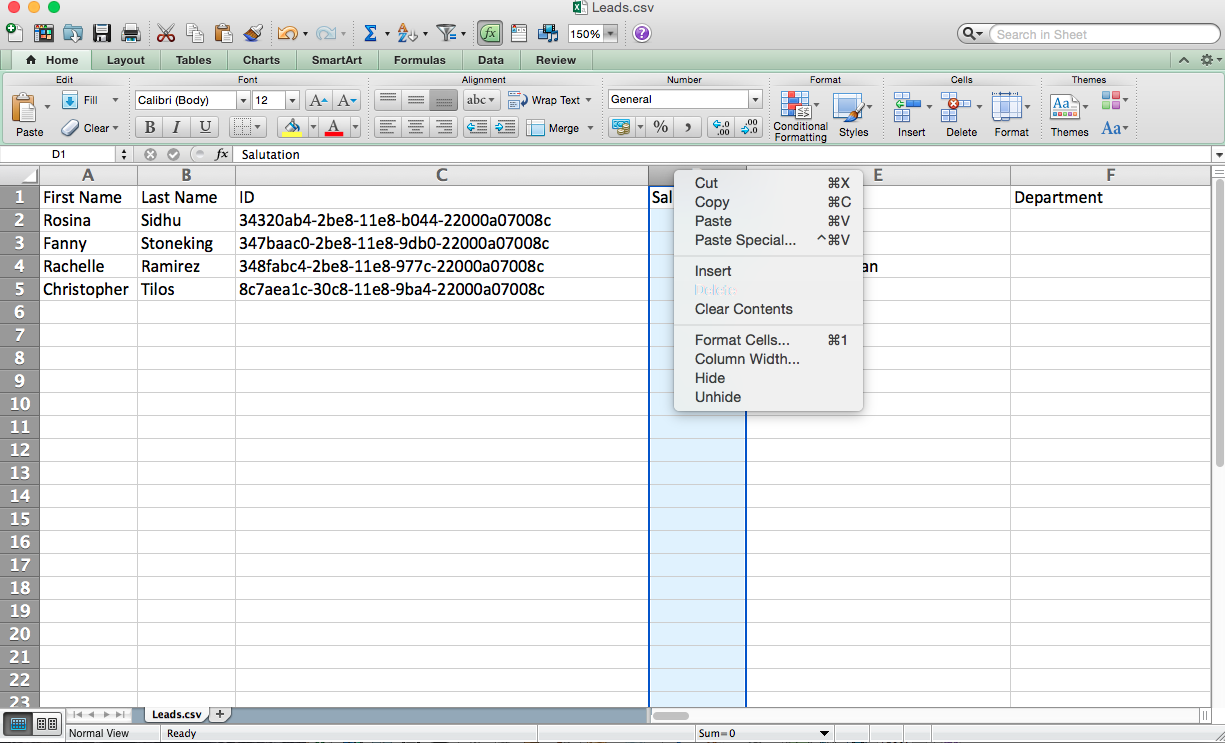This screenshot has height=743, width=1225.
Task: Center text horizontally
Action: 416,127
